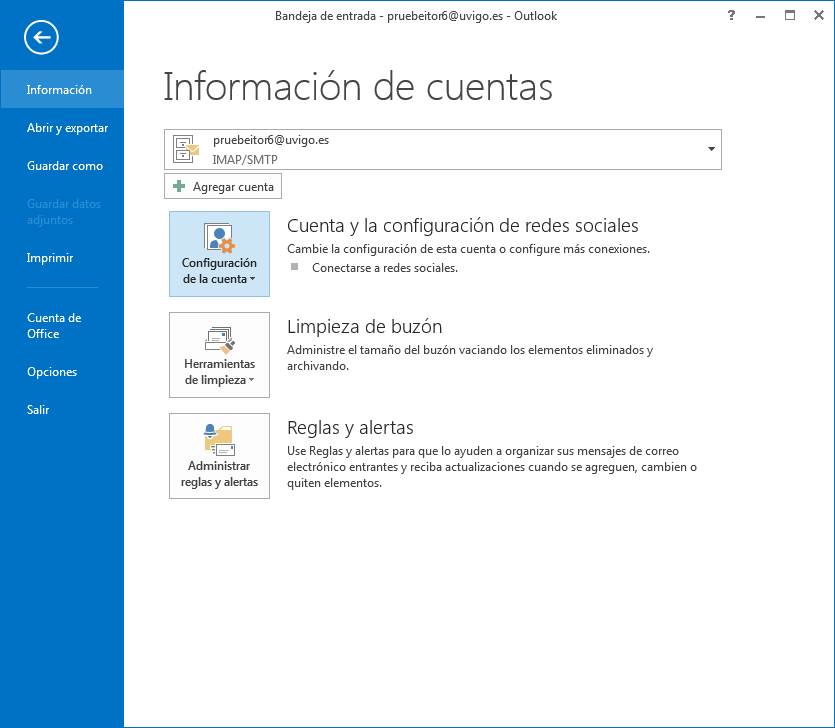Go to Imprimir in the sidebar

50,258
